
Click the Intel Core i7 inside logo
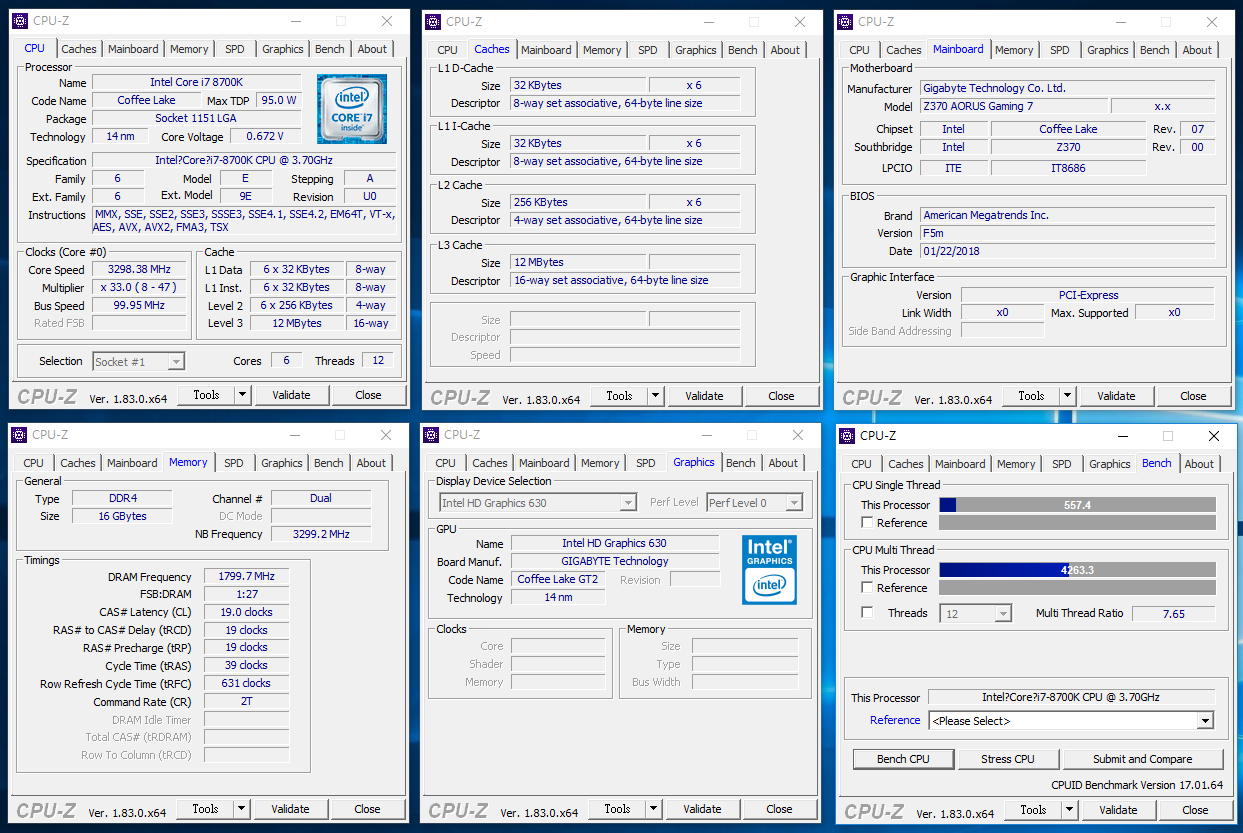(352, 109)
